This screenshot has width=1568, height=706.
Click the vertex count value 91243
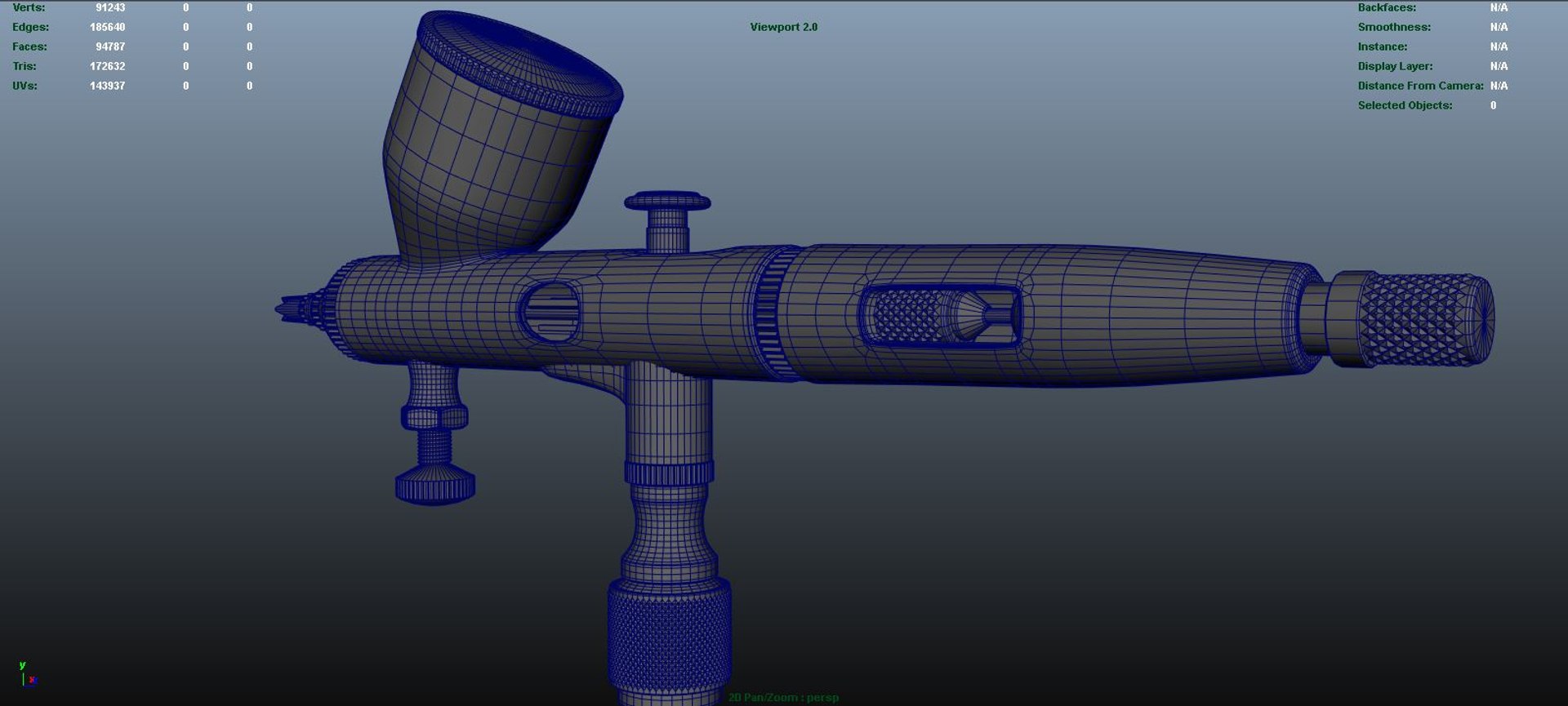tap(110, 7)
